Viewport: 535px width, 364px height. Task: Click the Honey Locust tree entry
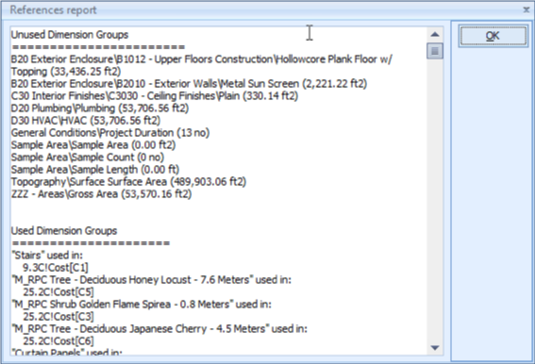151,280
